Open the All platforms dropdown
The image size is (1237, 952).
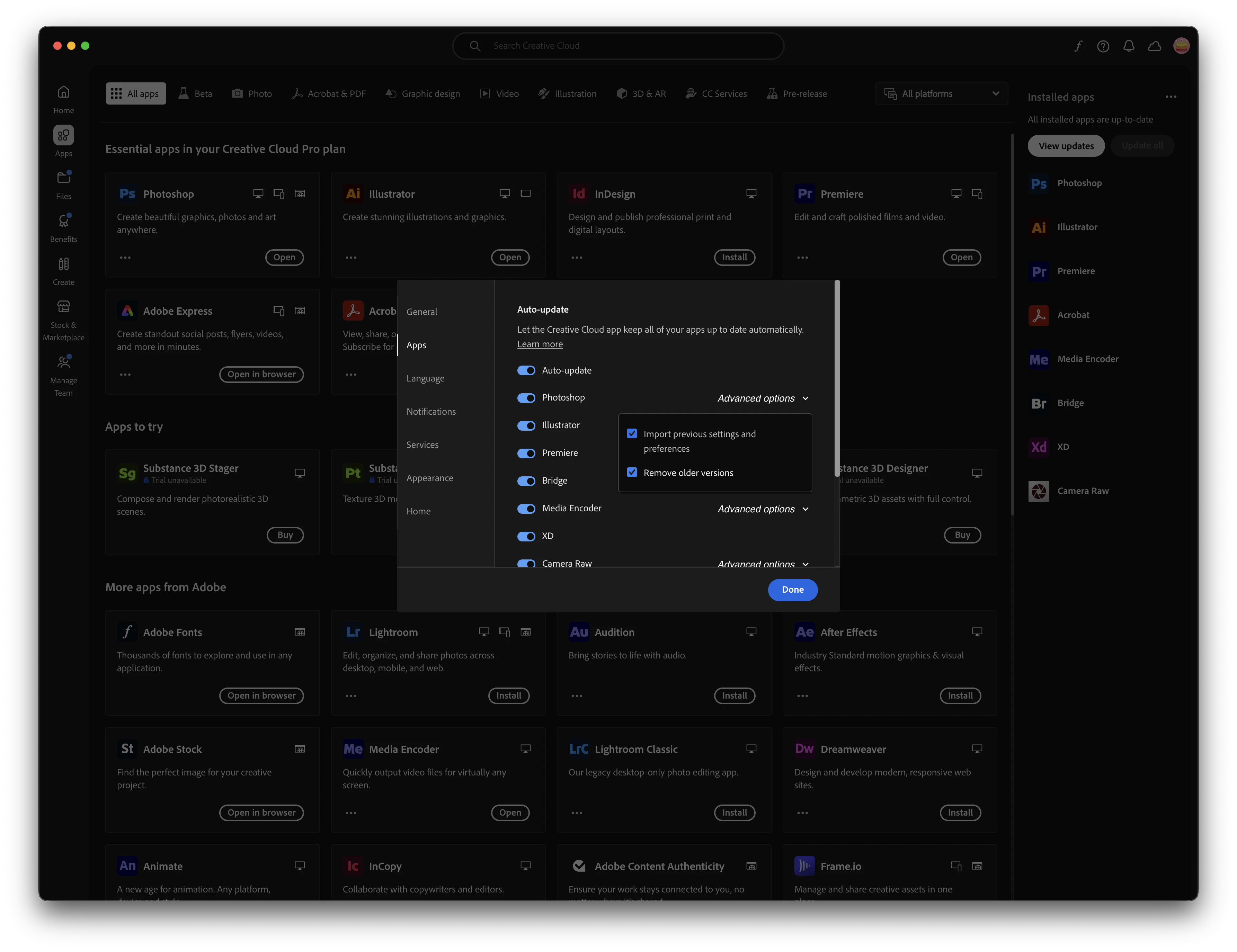pos(941,93)
